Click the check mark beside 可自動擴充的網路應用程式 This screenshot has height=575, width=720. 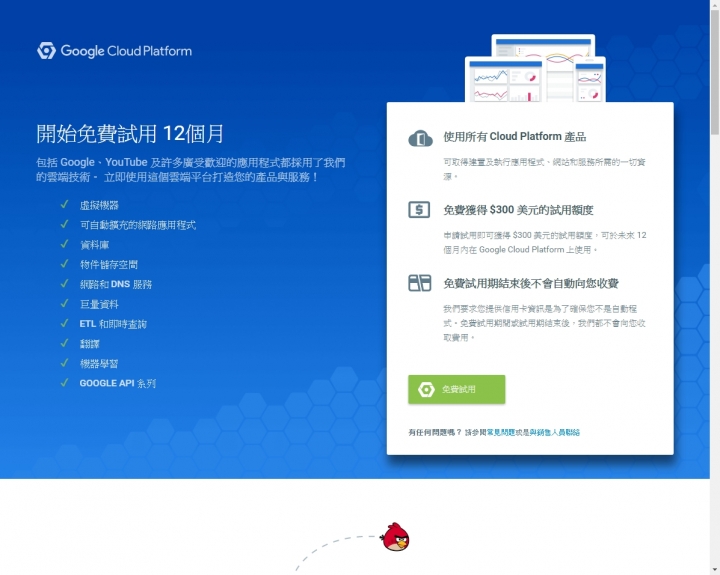coord(64,224)
